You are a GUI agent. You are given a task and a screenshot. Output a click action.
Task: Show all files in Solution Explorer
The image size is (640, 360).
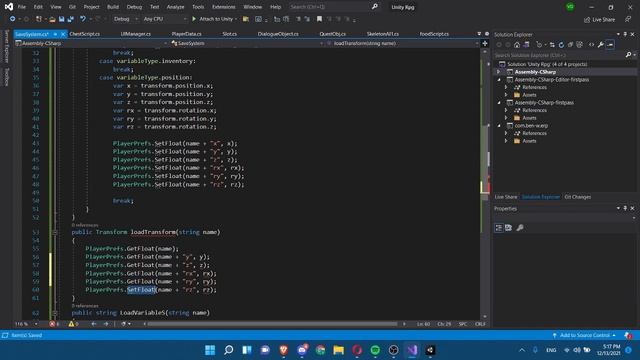(x=580, y=44)
